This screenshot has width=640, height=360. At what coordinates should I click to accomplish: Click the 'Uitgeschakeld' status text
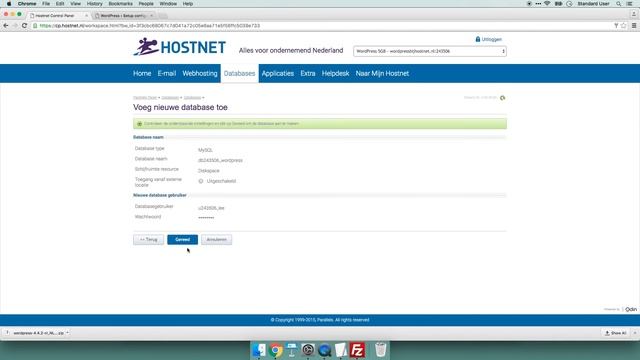(x=221, y=181)
